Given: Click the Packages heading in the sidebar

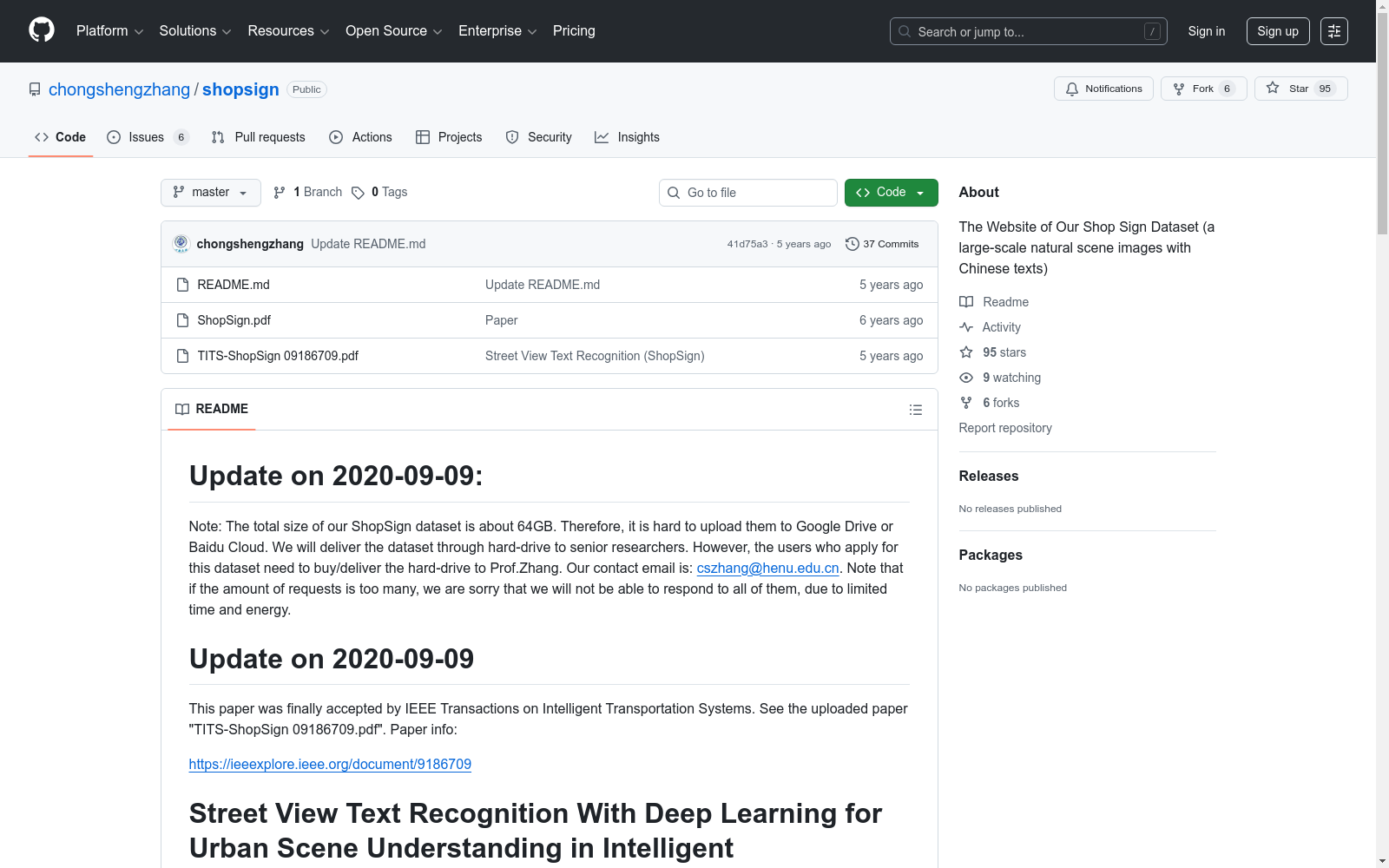Looking at the screenshot, I should coord(991,555).
